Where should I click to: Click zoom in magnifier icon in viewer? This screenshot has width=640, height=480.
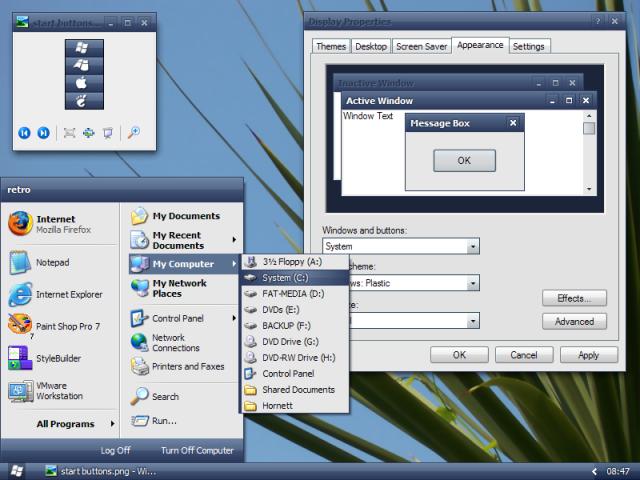[133, 133]
